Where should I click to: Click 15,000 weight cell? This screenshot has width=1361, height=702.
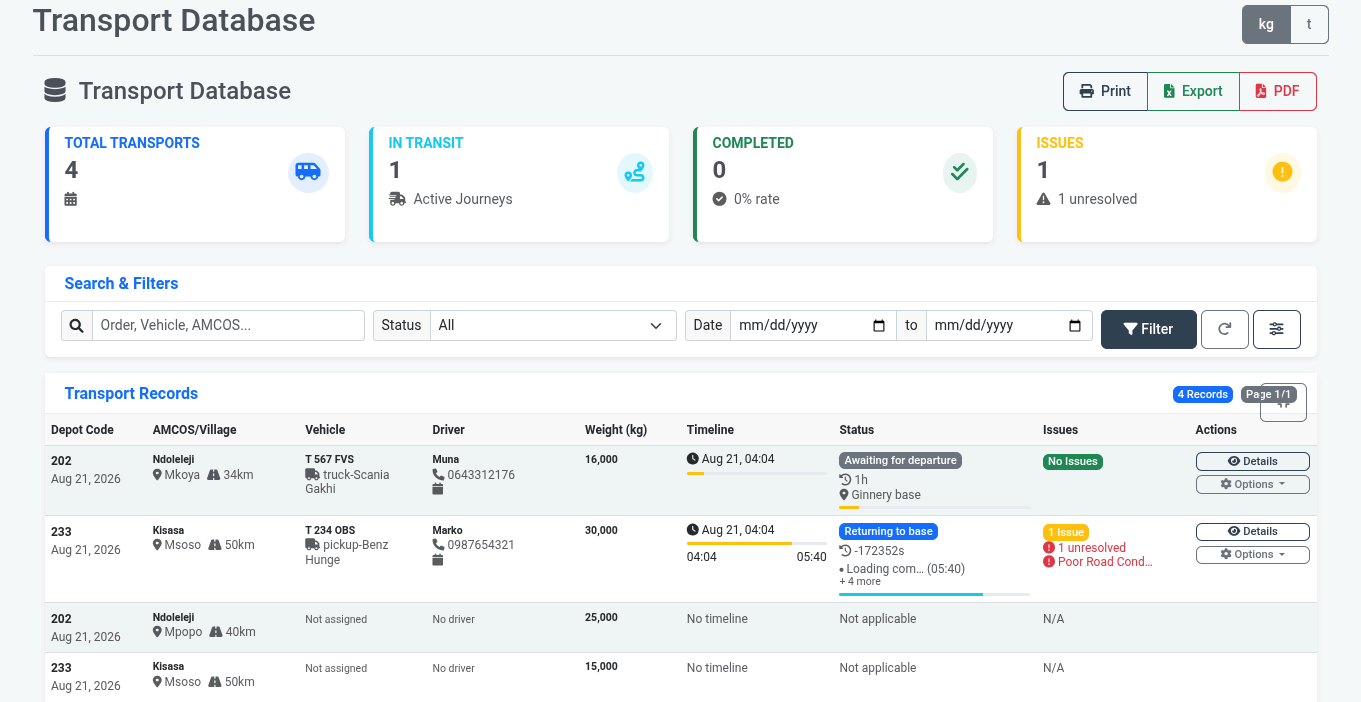click(x=601, y=667)
